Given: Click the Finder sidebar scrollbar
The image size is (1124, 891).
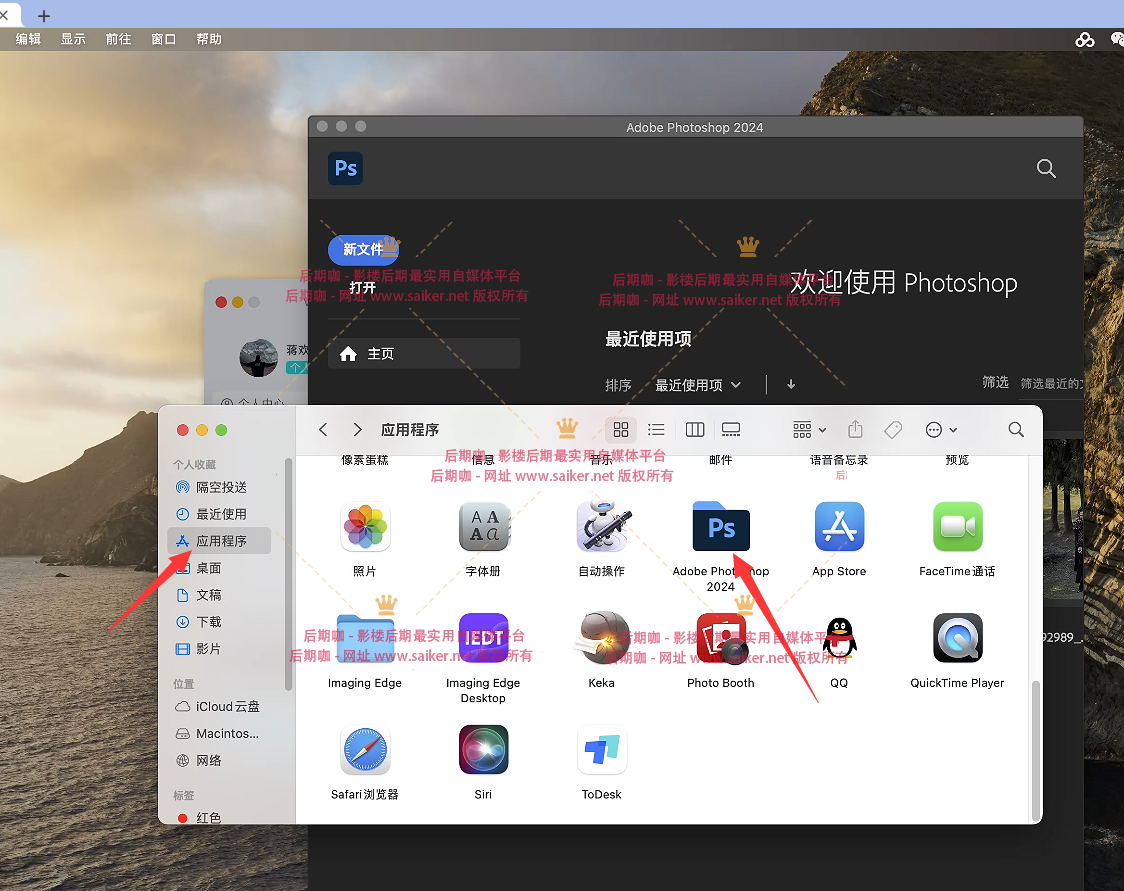Looking at the screenshot, I should point(288,573).
